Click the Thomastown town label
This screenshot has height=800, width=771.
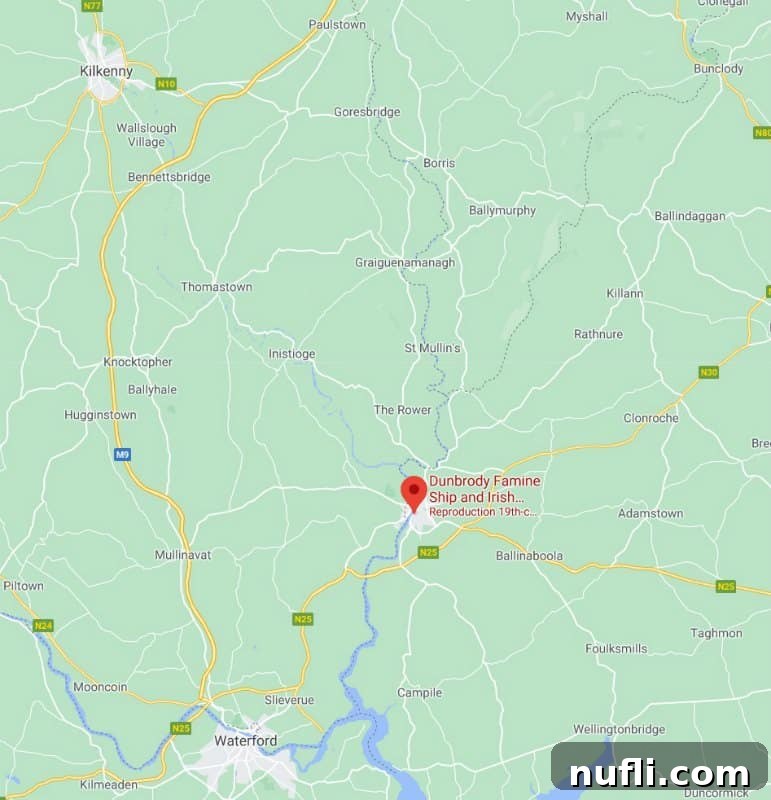click(x=216, y=287)
